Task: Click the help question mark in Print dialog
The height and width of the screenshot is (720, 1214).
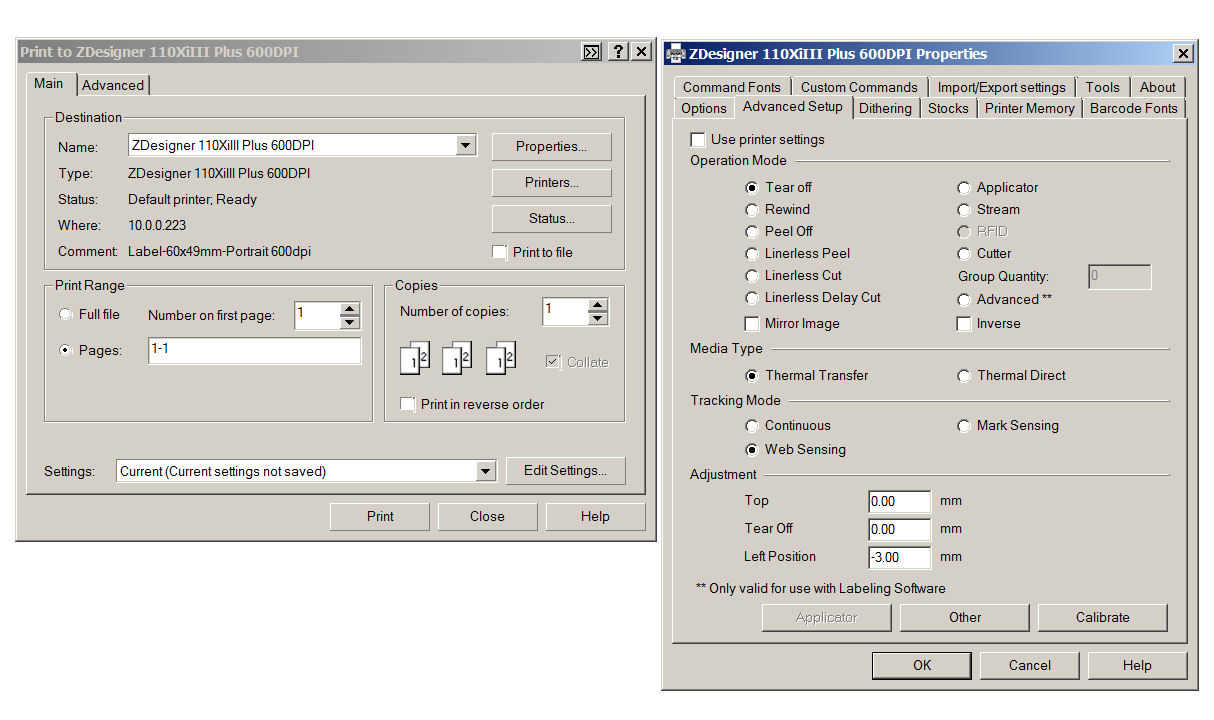Action: 618,52
